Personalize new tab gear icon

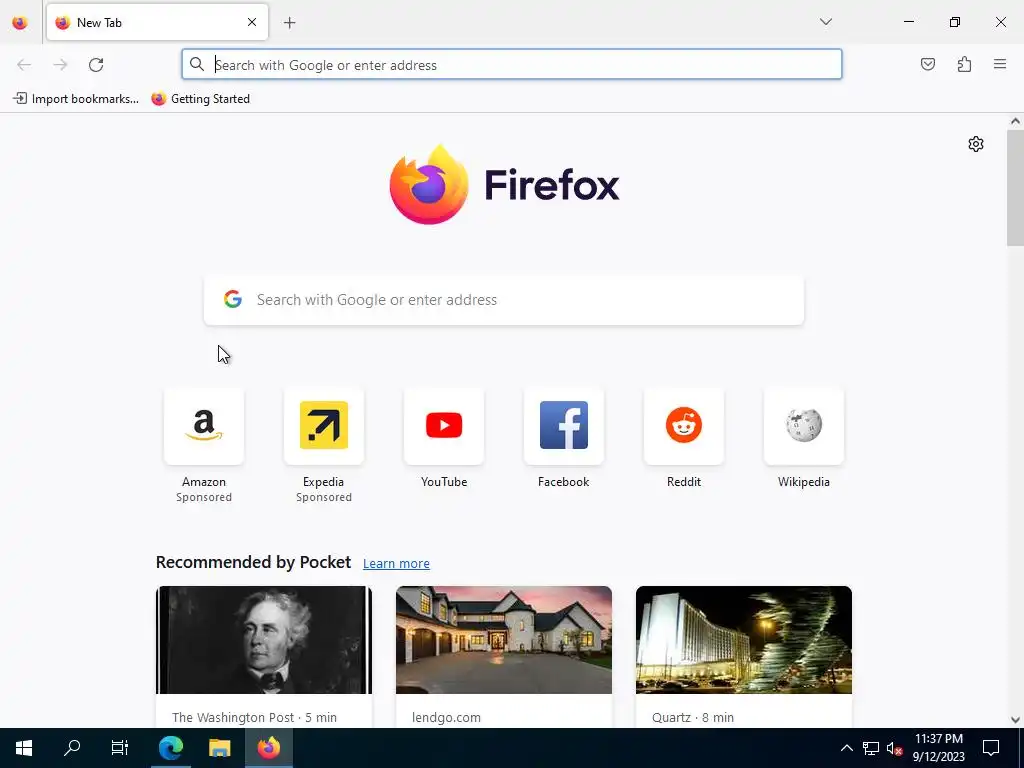[976, 144]
